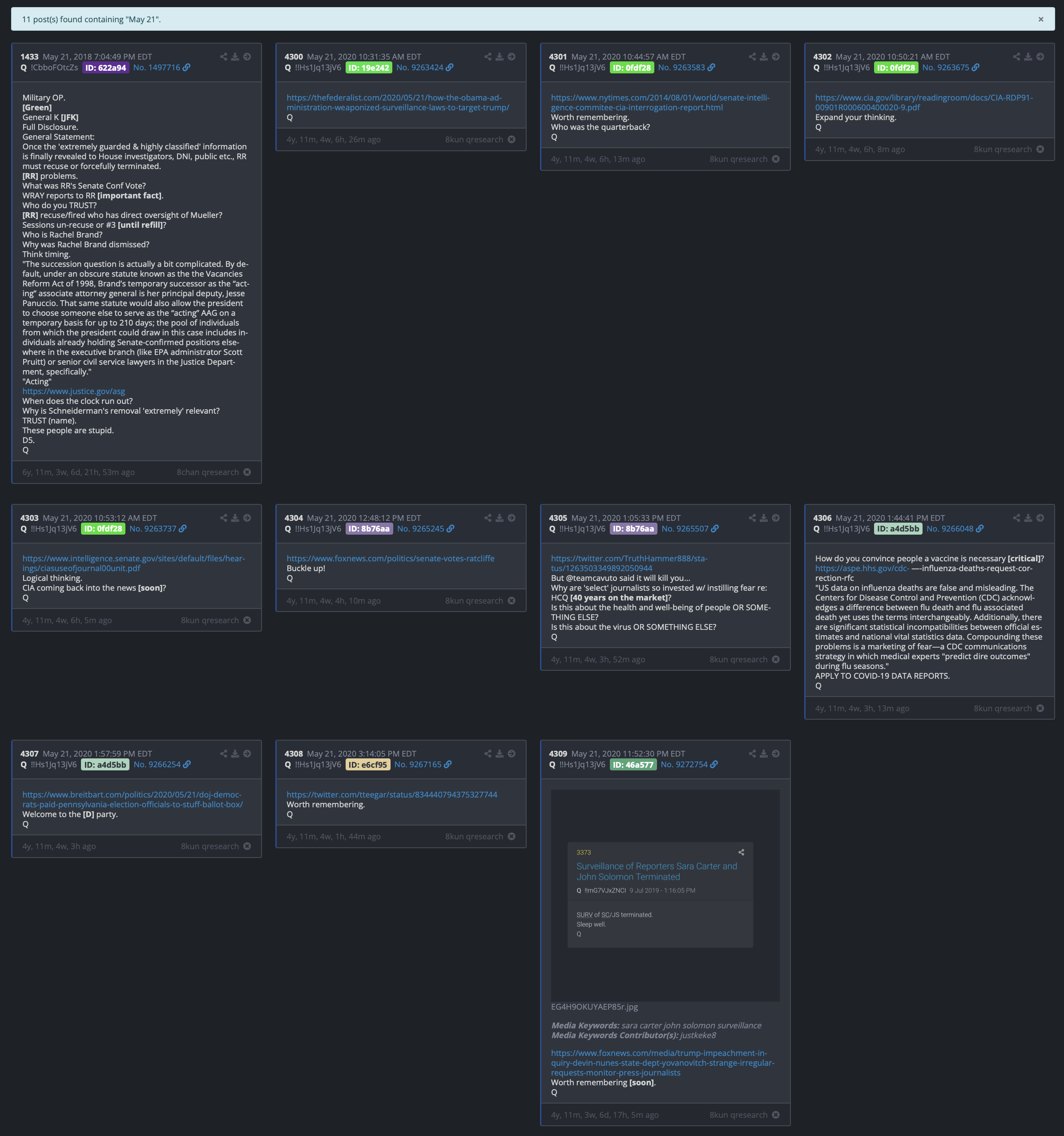Click post number 4305 heading
Viewport: 1064px width, 1136px height.
click(x=558, y=518)
